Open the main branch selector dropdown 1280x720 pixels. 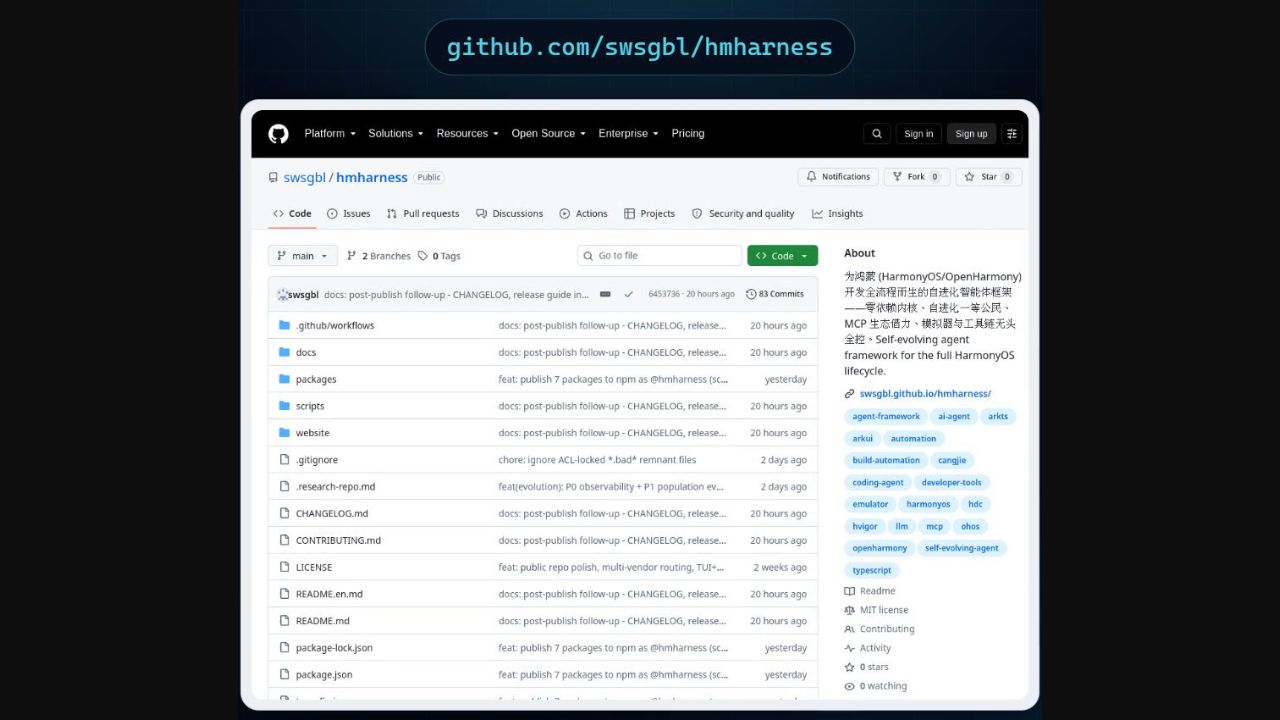(x=303, y=256)
